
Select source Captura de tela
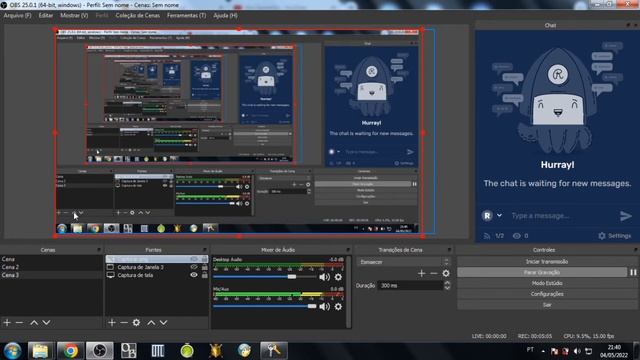coord(135,275)
